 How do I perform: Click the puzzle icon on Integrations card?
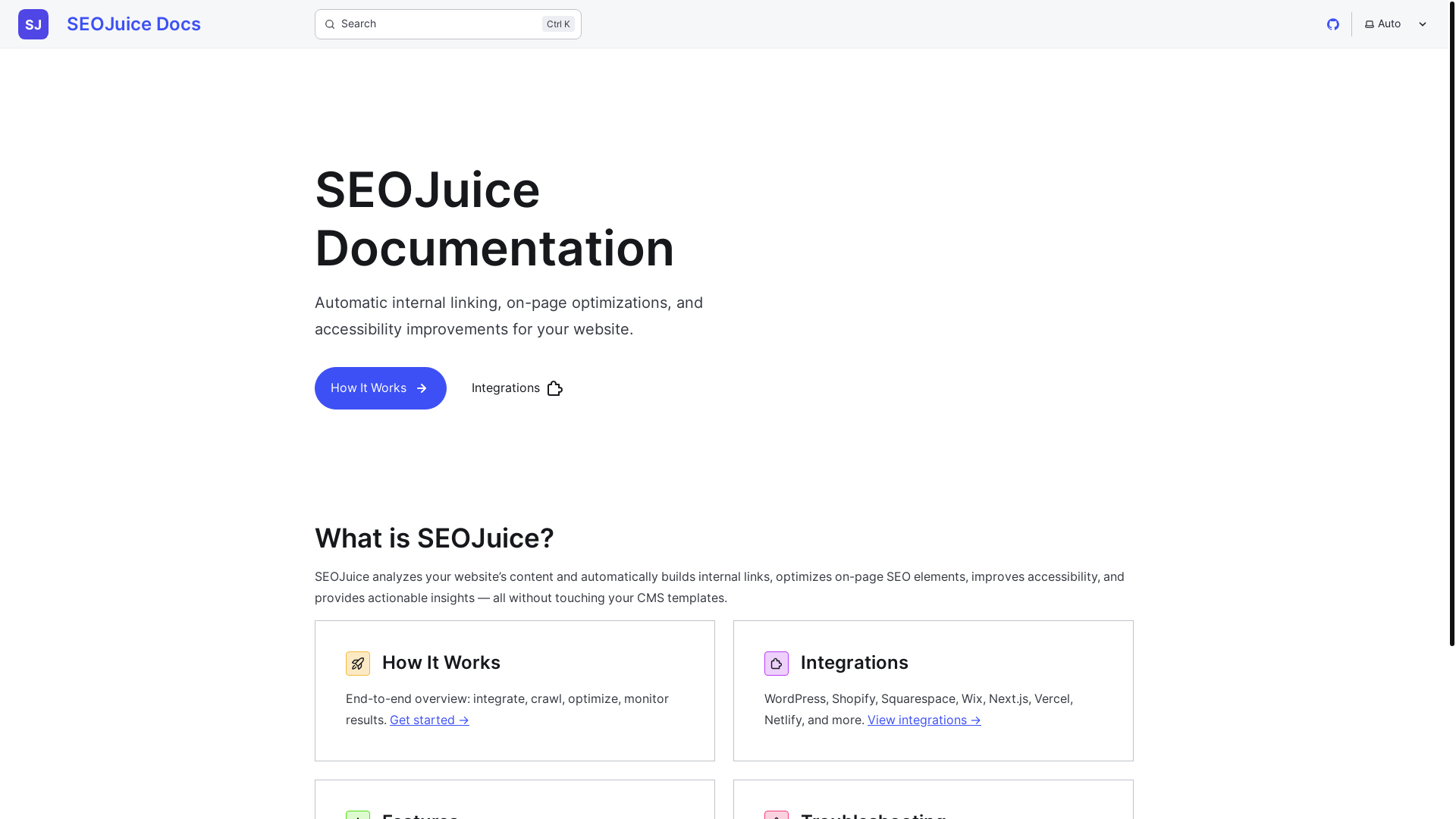[x=777, y=664]
